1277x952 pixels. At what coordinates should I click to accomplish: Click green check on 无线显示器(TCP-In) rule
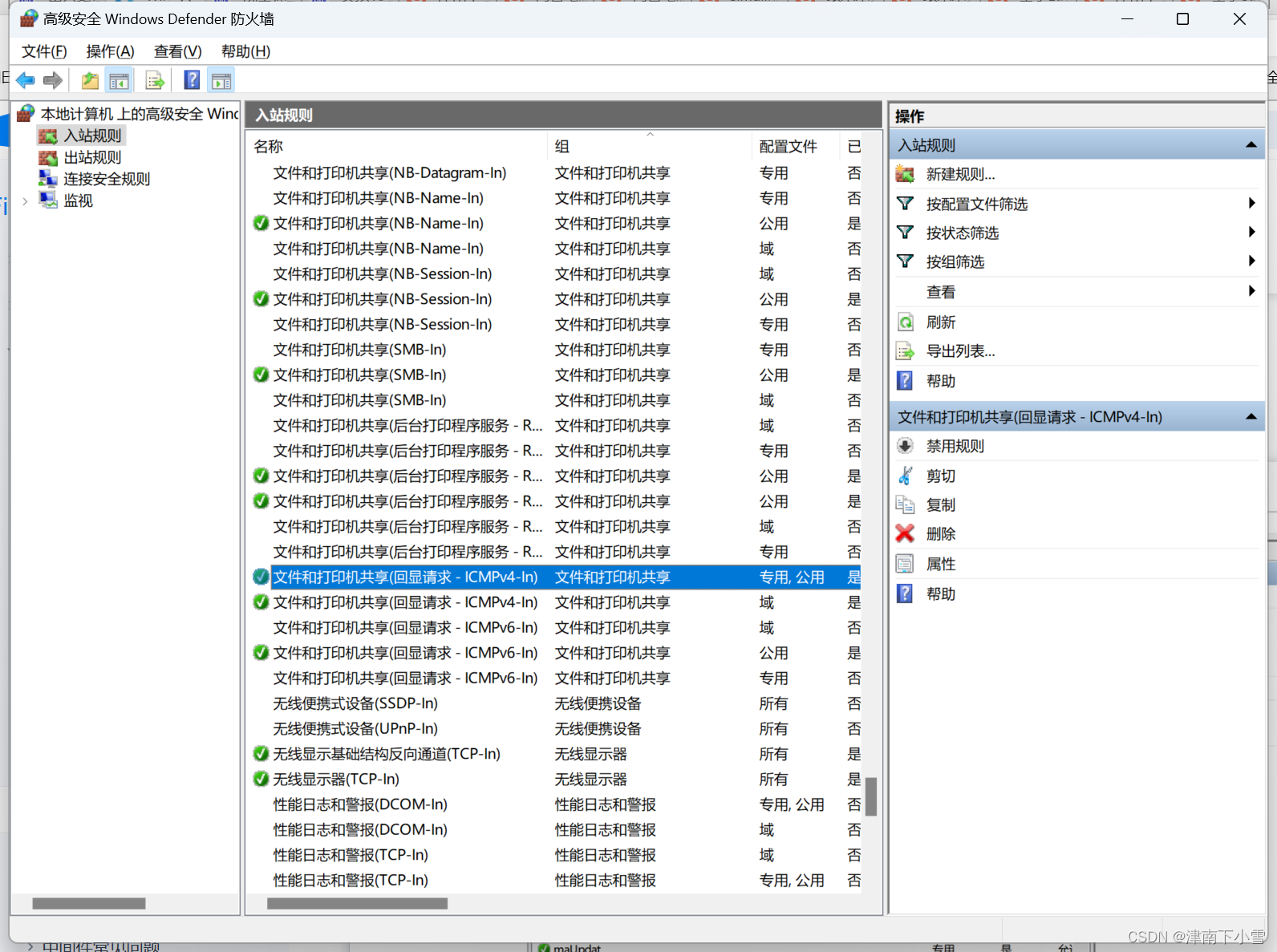click(261, 779)
